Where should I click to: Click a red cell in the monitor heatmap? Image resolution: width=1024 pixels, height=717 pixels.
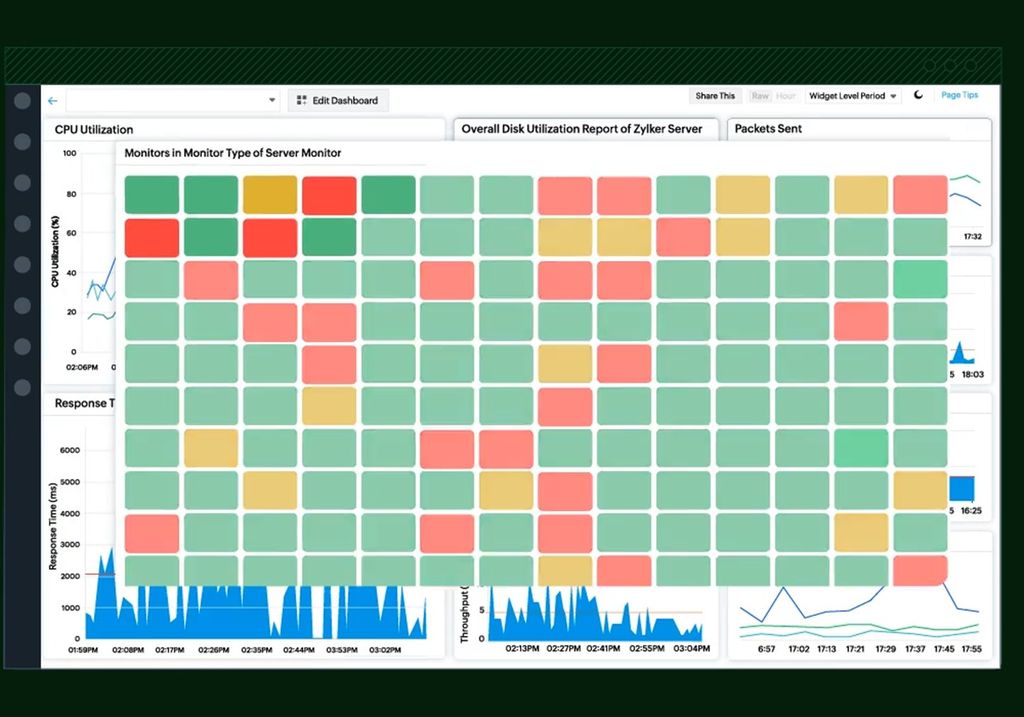(x=328, y=194)
